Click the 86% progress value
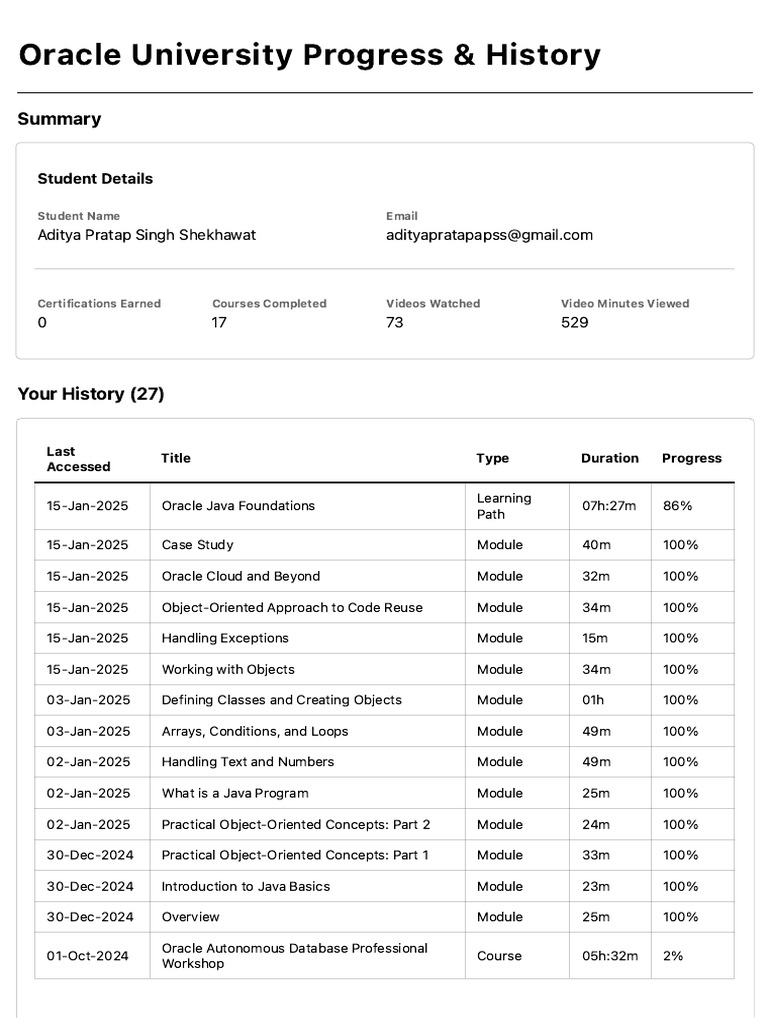This screenshot has height=1024, width=768. (677, 506)
